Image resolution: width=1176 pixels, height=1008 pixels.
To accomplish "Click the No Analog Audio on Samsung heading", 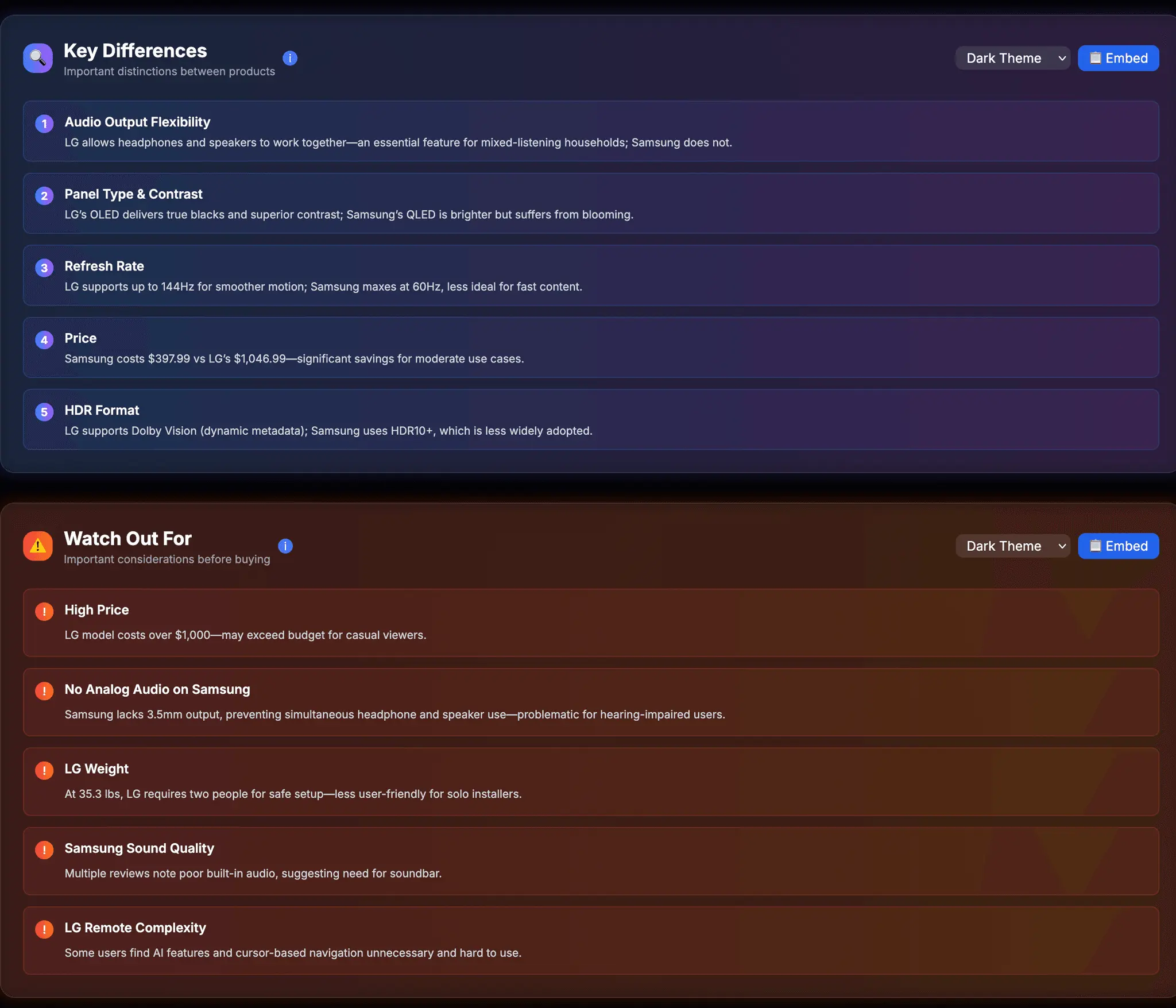I will pos(157,689).
